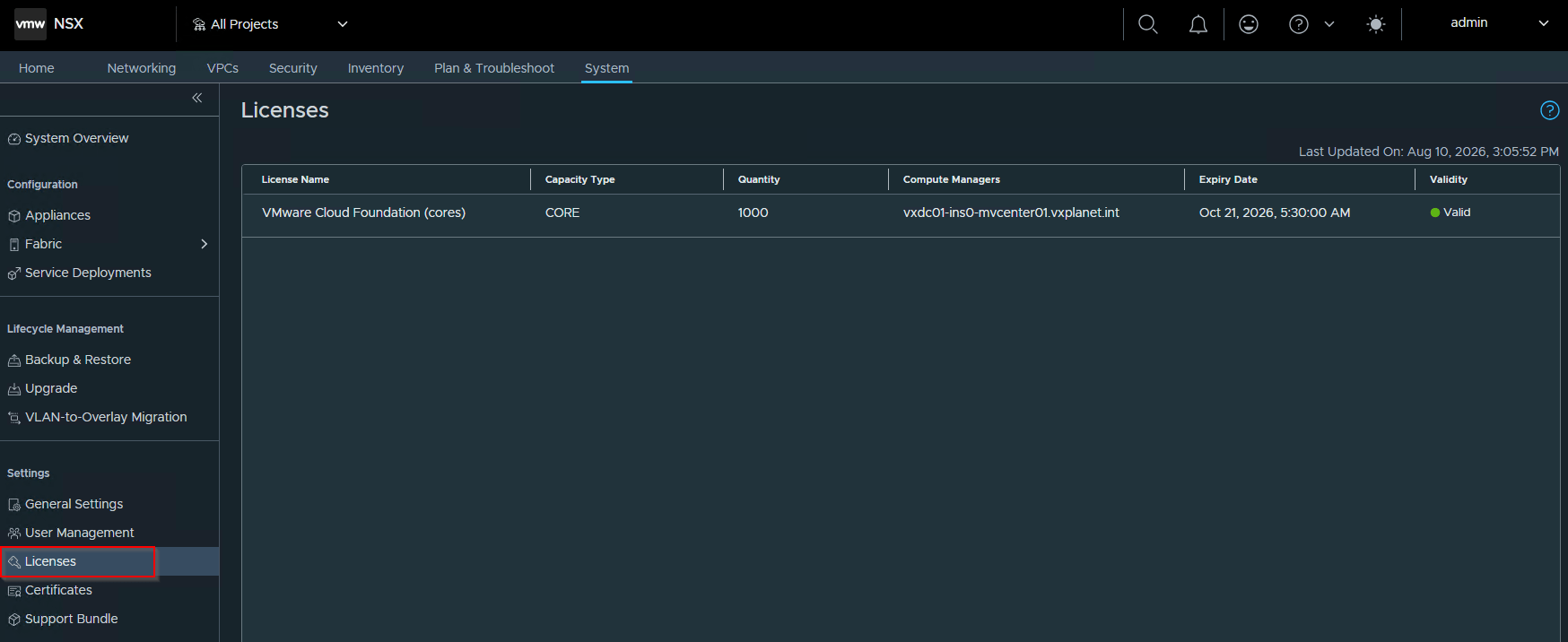The width and height of the screenshot is (1568, 642).
Task: Open the notifications bell icon
Action: point(1198,25)
